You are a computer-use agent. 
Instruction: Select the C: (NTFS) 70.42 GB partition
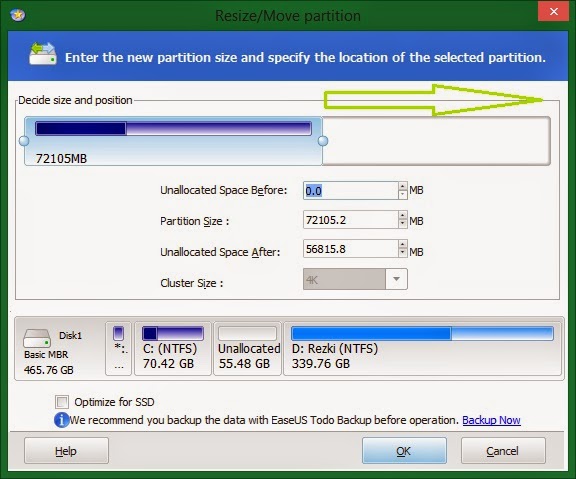tap(173, 348)
